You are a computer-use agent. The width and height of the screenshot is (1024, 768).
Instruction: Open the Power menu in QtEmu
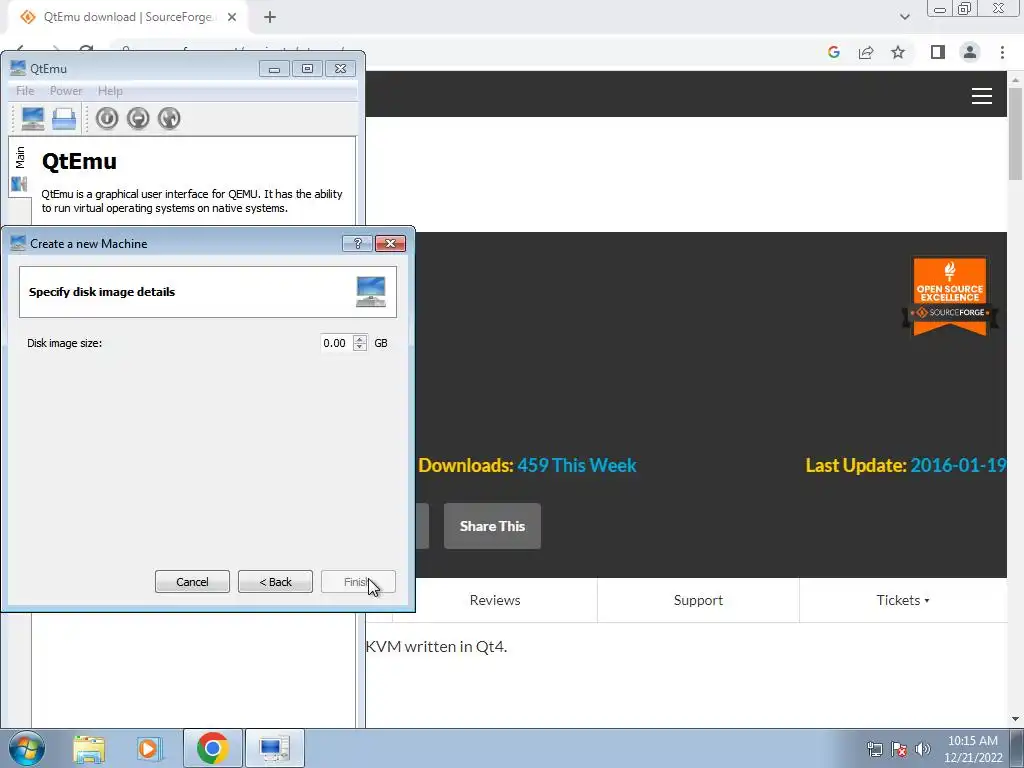pos(66,91)
